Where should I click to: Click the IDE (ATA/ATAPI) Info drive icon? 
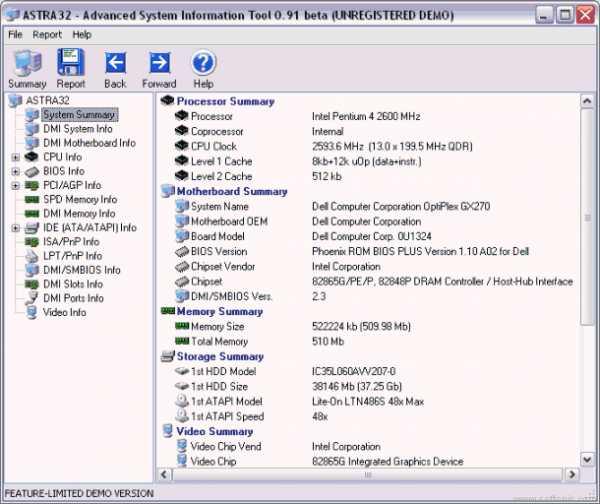point(32,228)
